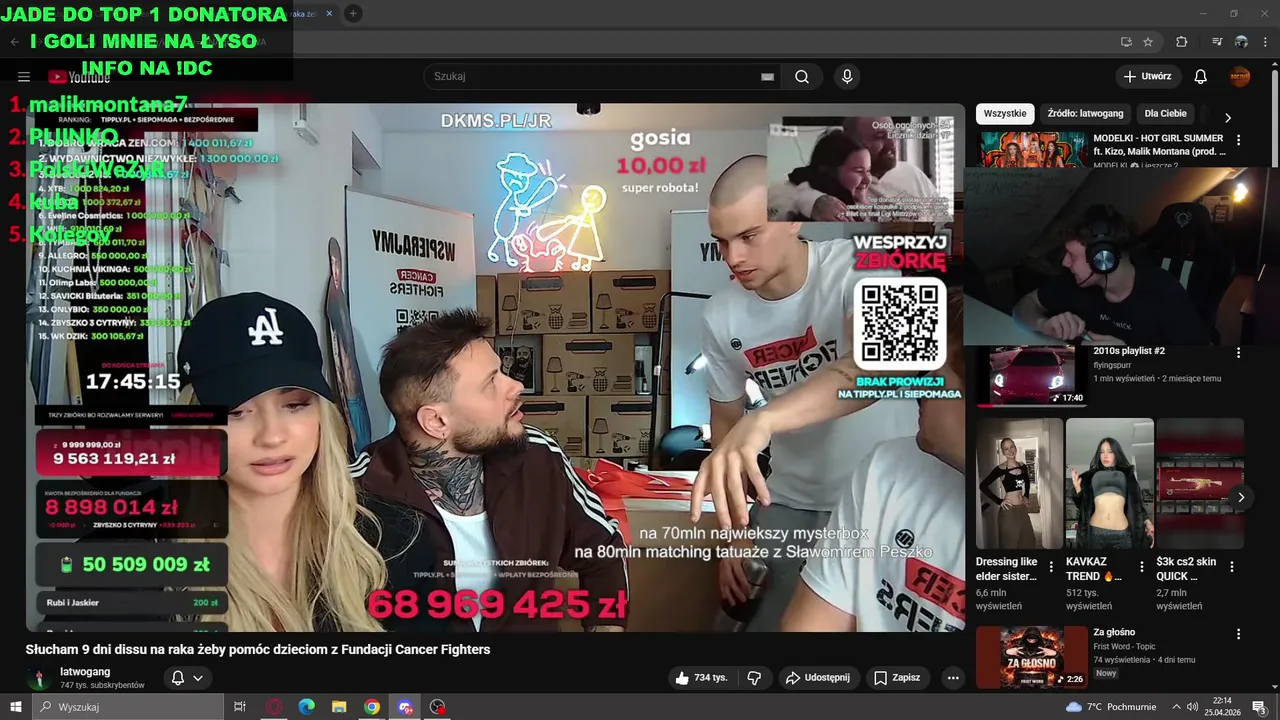Image resolution: width=1280 pixels, height=720 pixels.
Task: Open options for MODELKI - HOT GIRL SUMMER
Action: [1238, 140]
